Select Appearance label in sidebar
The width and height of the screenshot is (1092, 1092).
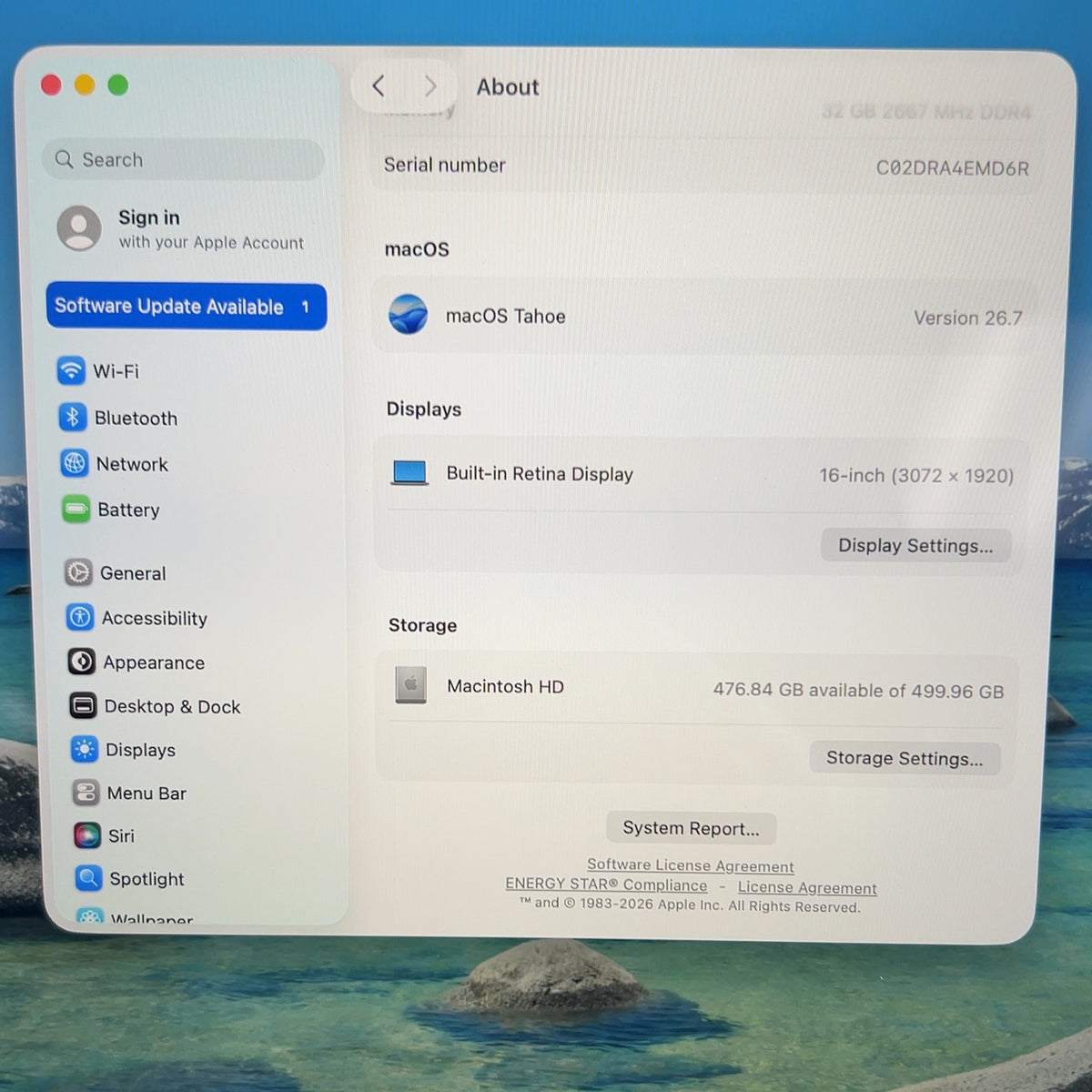154,662
